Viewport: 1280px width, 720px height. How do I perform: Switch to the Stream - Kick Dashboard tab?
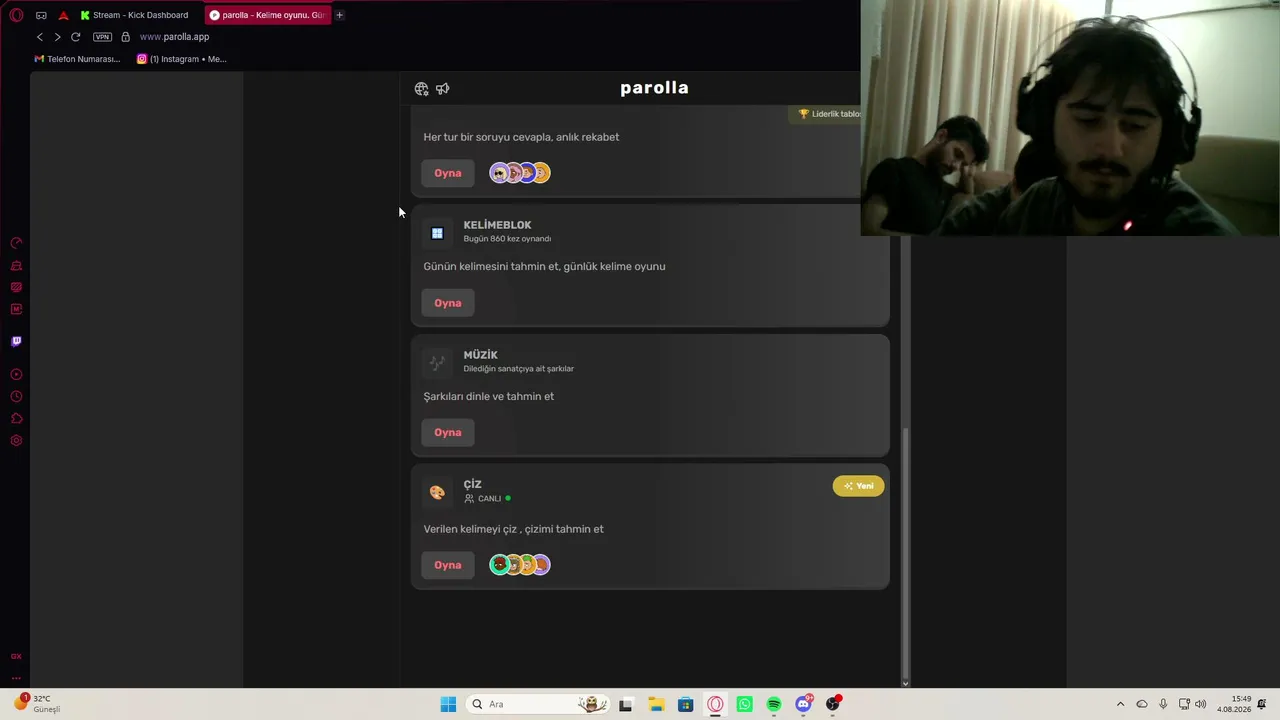point(134,15)
